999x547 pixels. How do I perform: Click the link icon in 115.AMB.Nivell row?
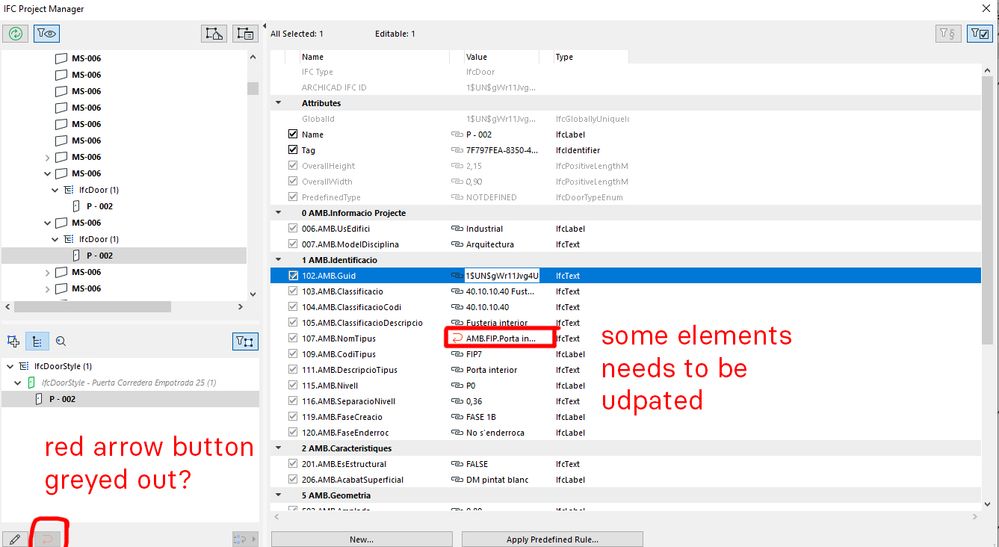pos(457,385)
